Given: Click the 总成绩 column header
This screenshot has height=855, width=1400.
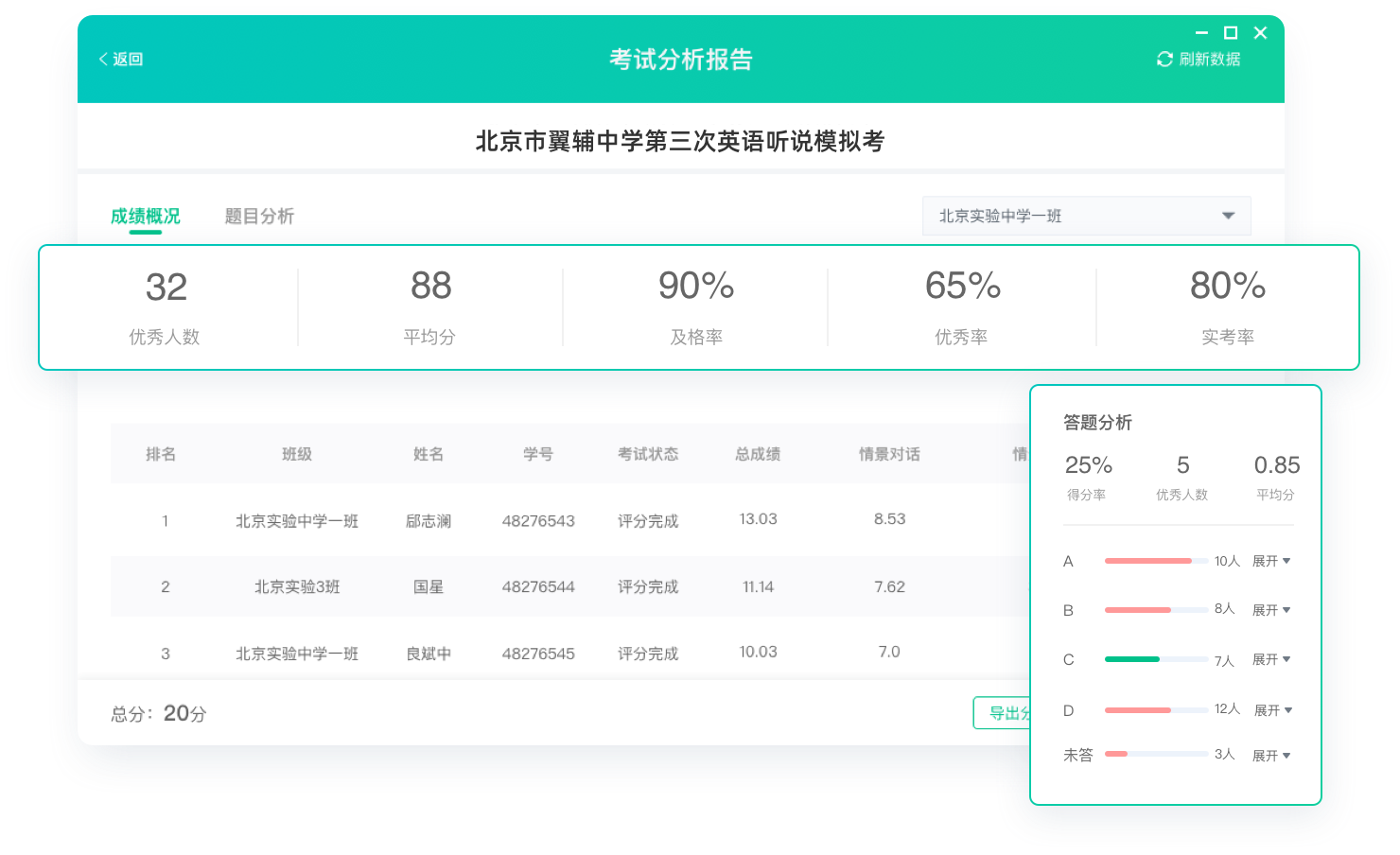Looking at the screenshot, I should (x=758, y=454).
